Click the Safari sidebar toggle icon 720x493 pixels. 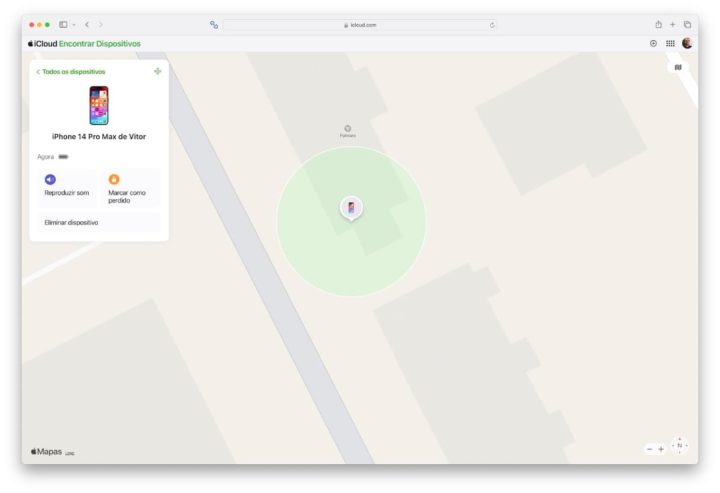[x=63, y=25]
